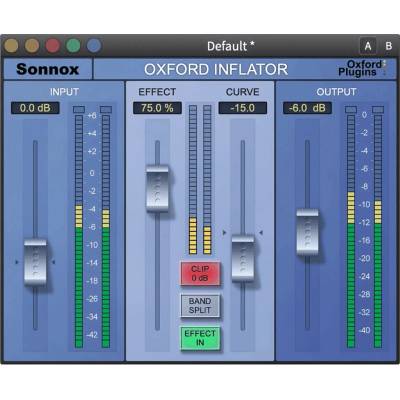The width and height of the screenshot is (400, 400).
Task: Select the output value field -6.0 dB
Action: tap(307, 108)
